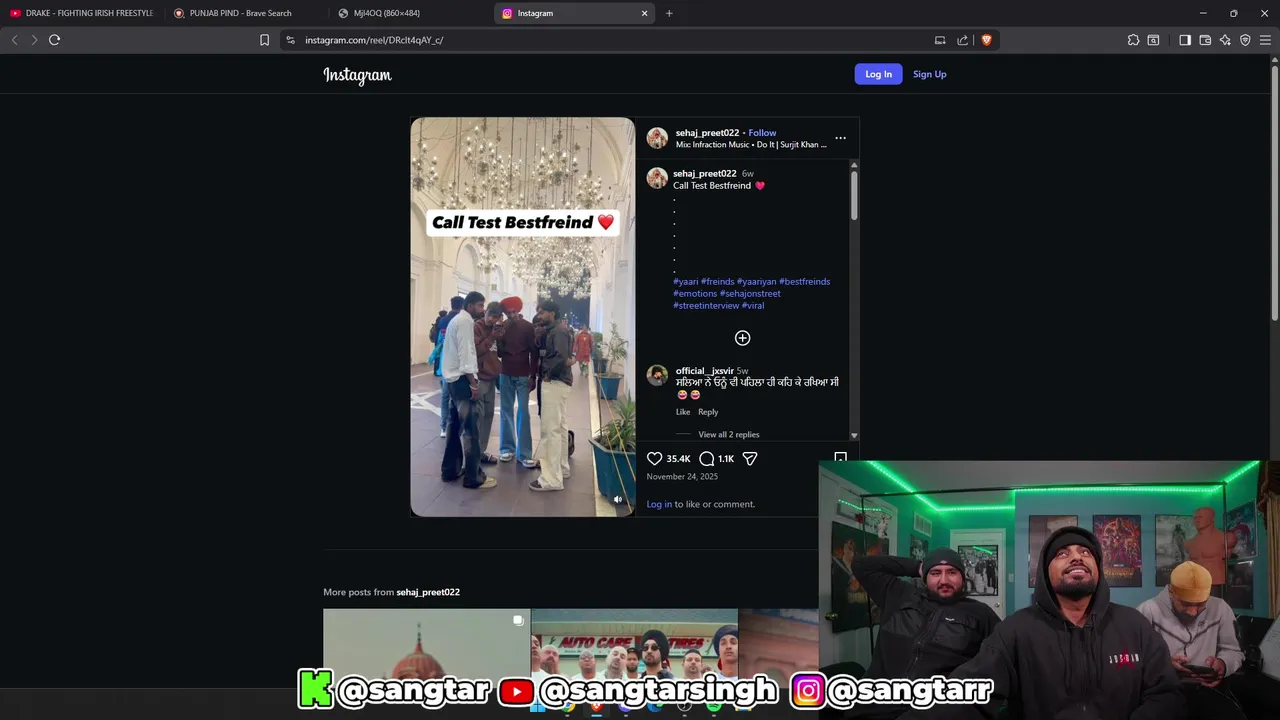The image size is (1280, 720).
Task: Open sehaj_preet022 username in the caption
Action: [704, 174]
